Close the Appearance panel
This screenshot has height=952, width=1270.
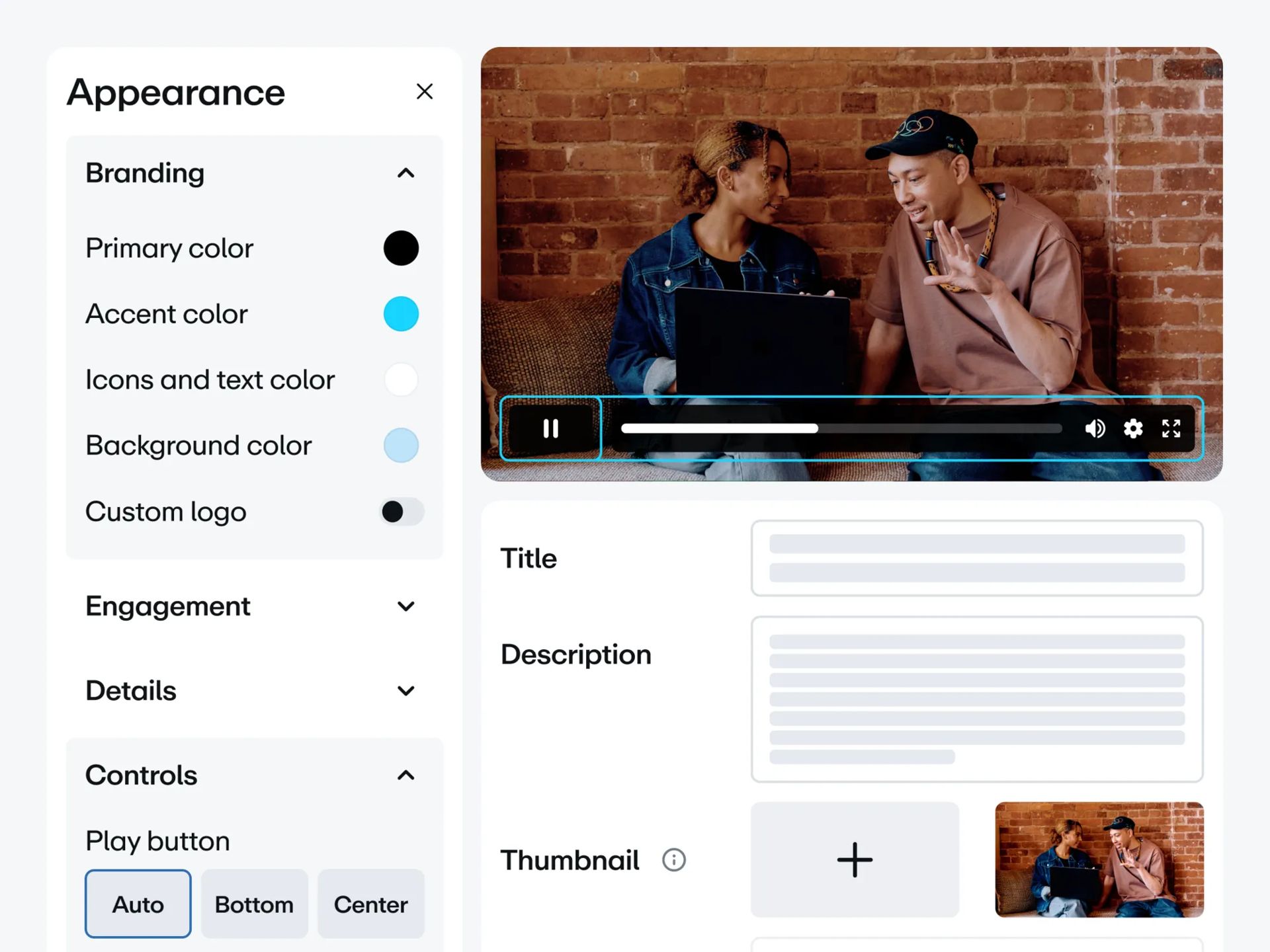pyautogui.click(x=425, y=91)
